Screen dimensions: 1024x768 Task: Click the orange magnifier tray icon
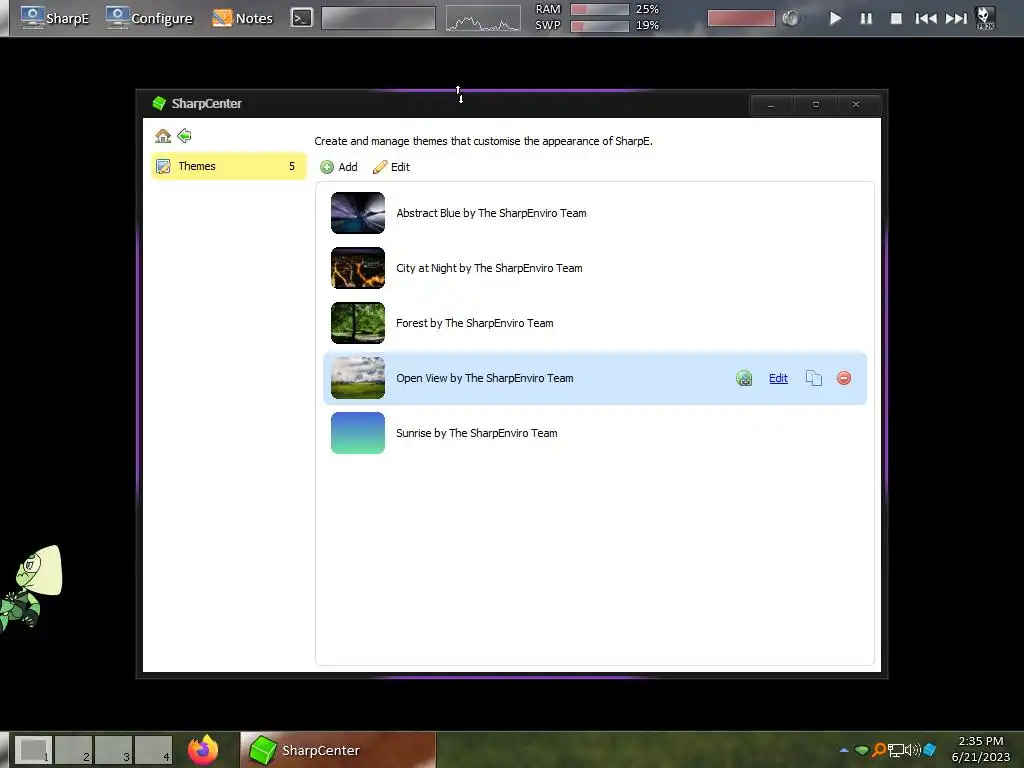[x=879, y=750]
